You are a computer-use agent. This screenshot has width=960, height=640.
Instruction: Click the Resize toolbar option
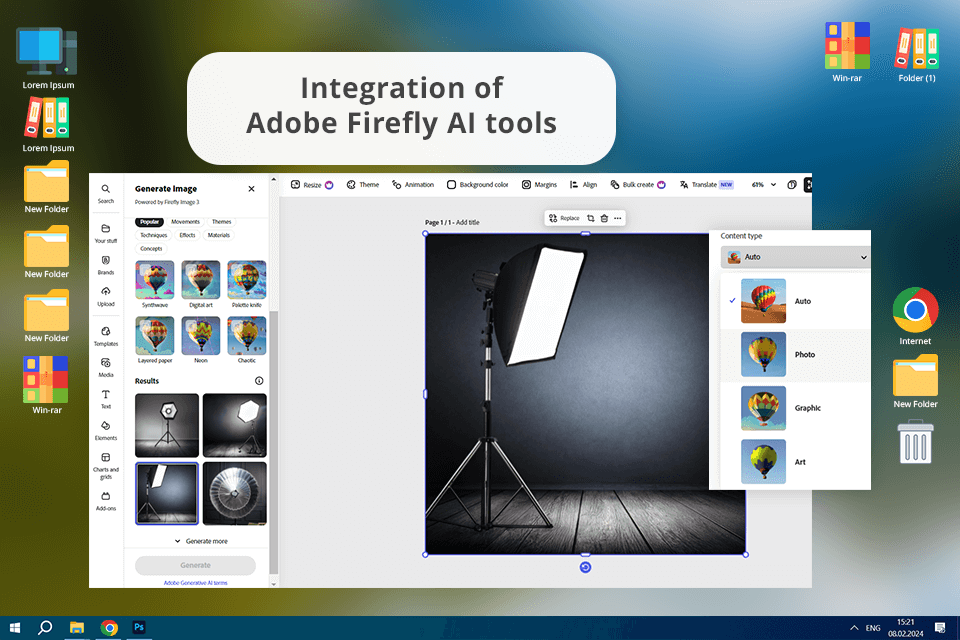point(312,184)
